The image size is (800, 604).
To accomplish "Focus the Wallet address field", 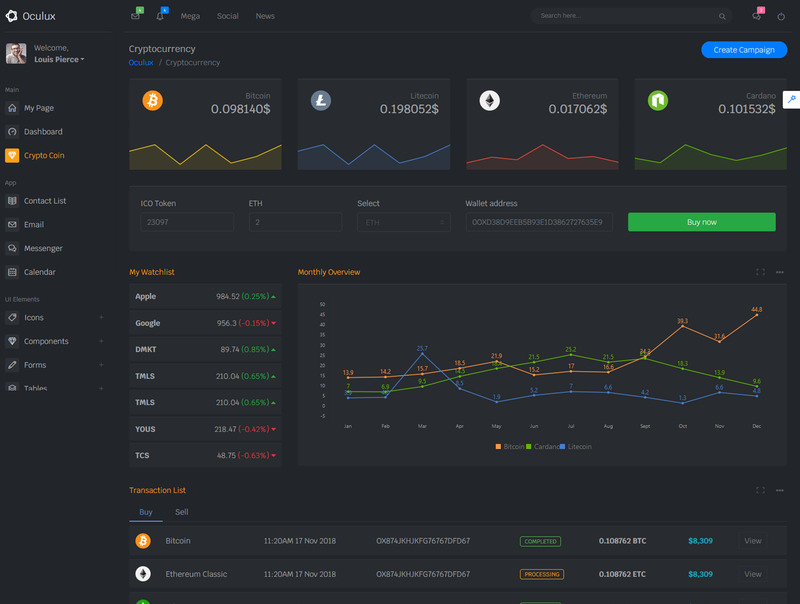I will pos(539,222).
